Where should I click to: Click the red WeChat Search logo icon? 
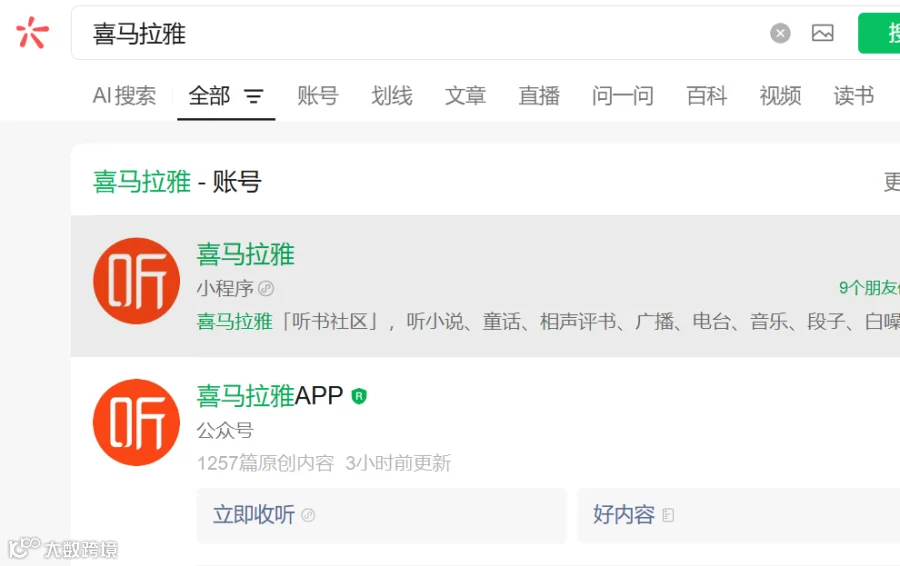pyautogui.click(x=32, y=32)
